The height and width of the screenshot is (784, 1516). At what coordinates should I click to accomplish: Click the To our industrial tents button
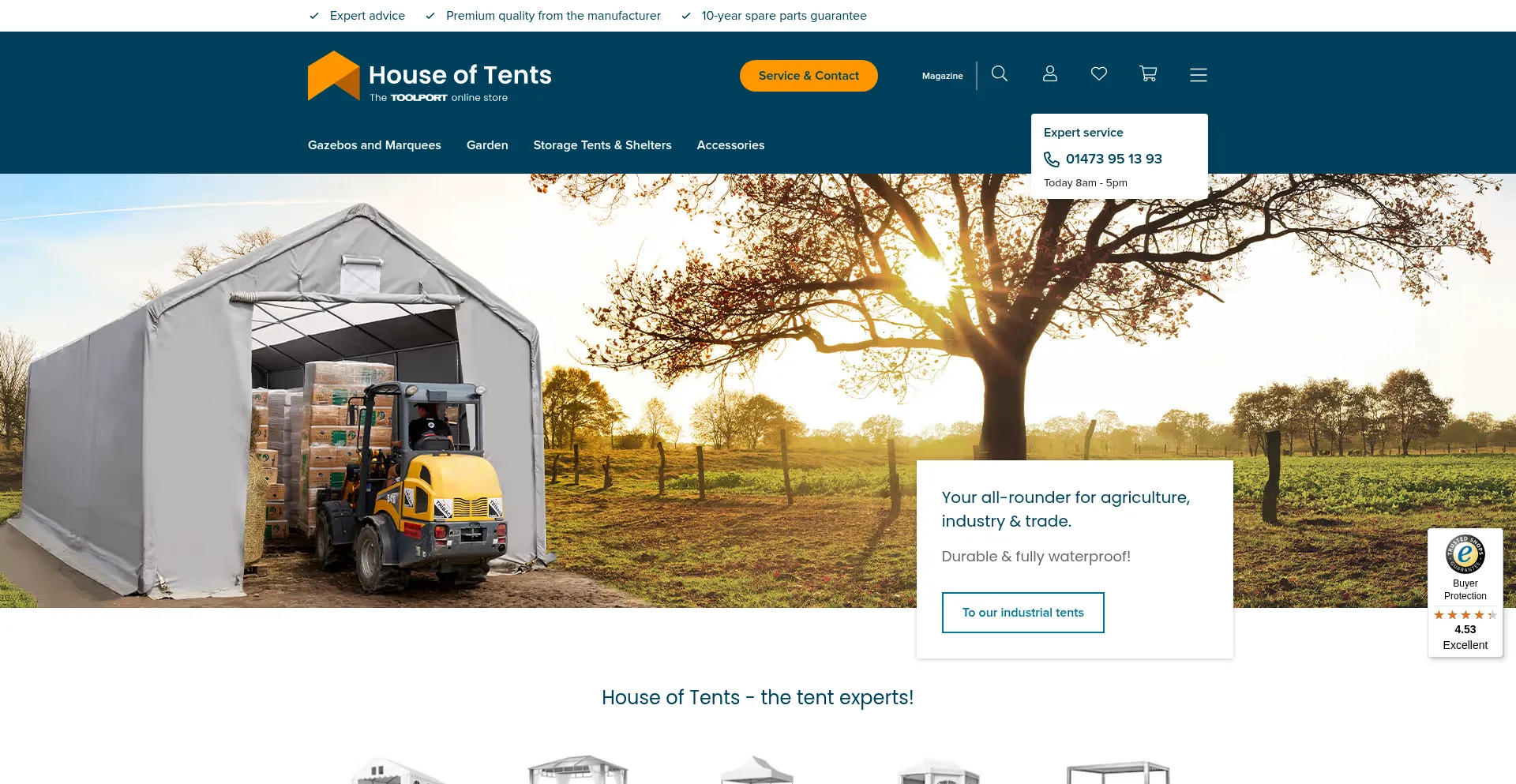(1023, 613)
